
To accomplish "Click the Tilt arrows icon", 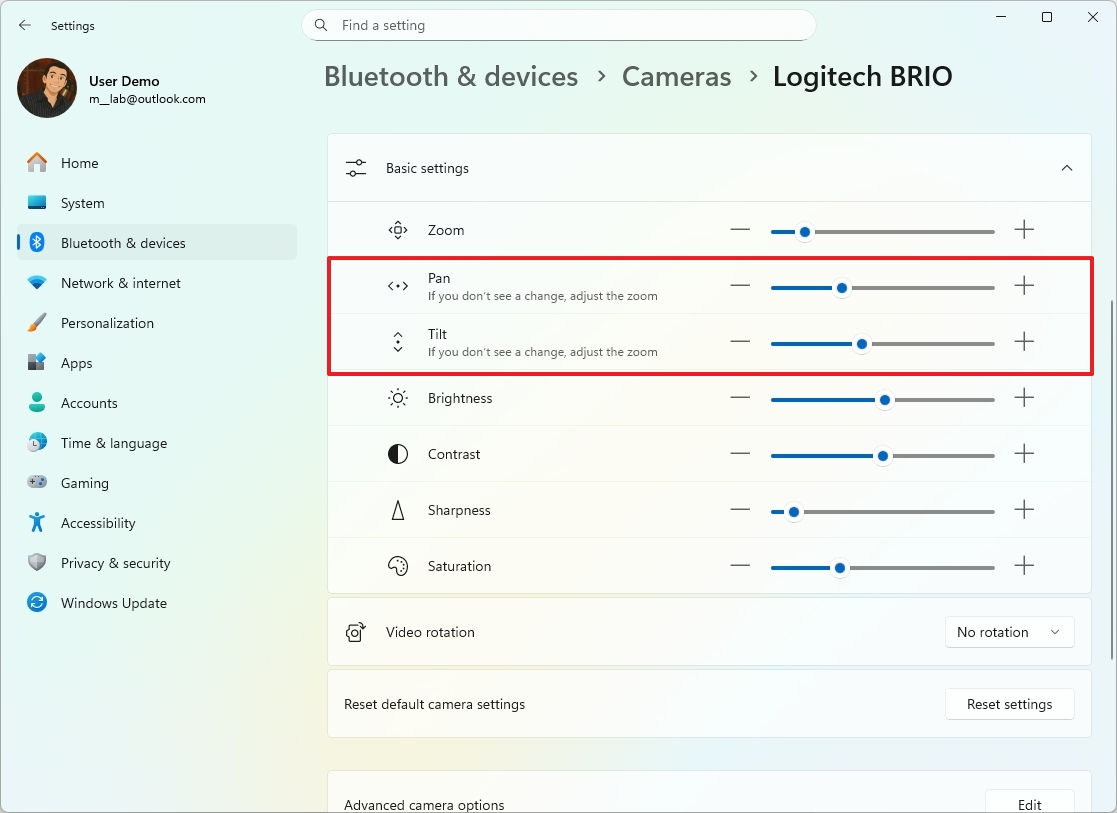I will pos(397,342).
